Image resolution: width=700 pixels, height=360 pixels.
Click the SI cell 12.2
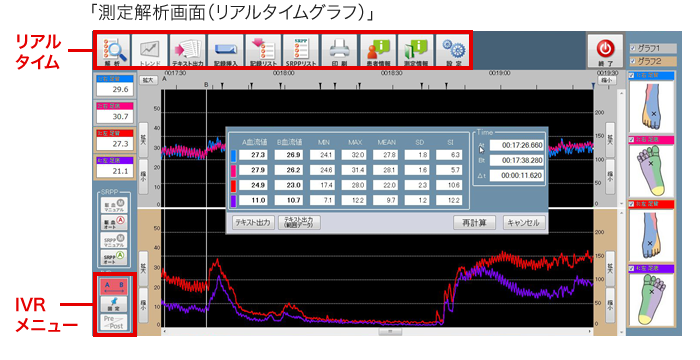pyautogui.click(x=449, y=201)
